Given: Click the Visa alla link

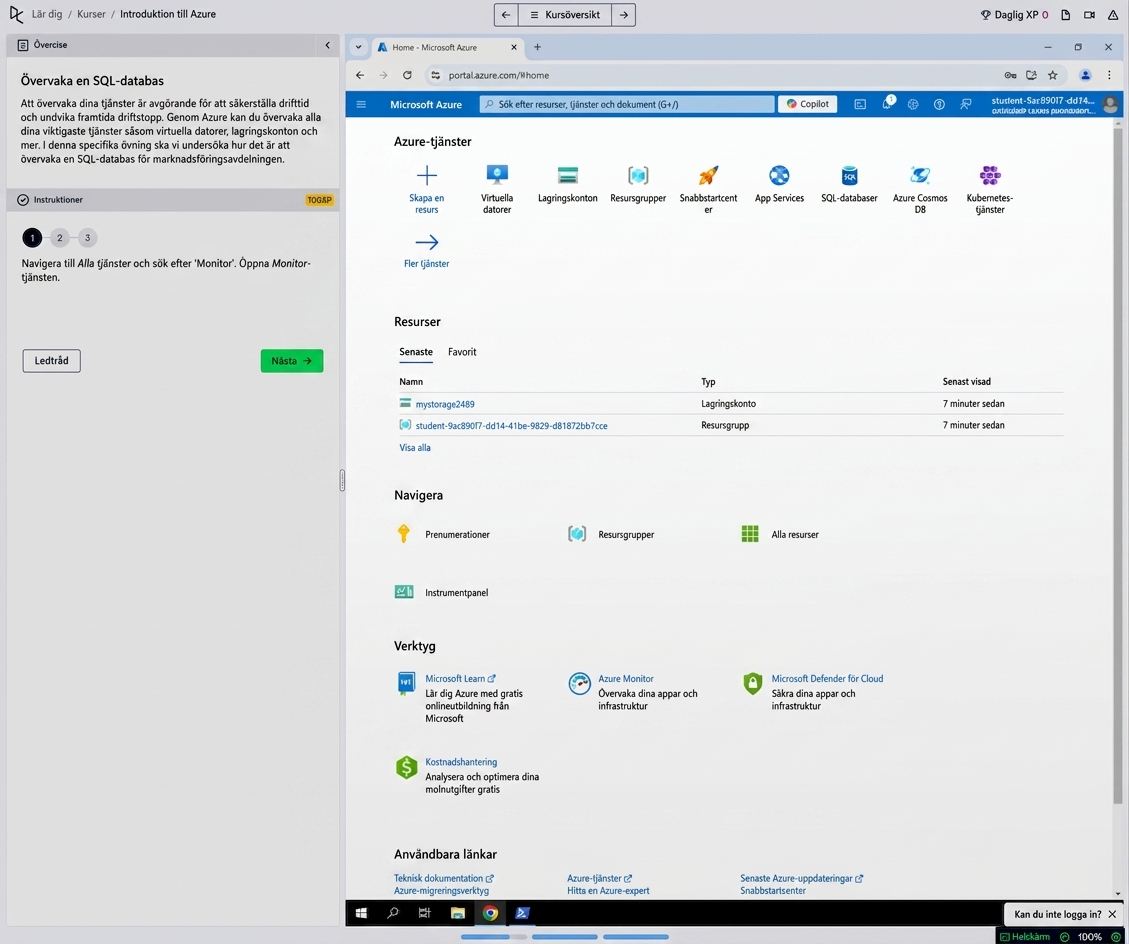Looking at the screenshot, I should coord(415,447).
